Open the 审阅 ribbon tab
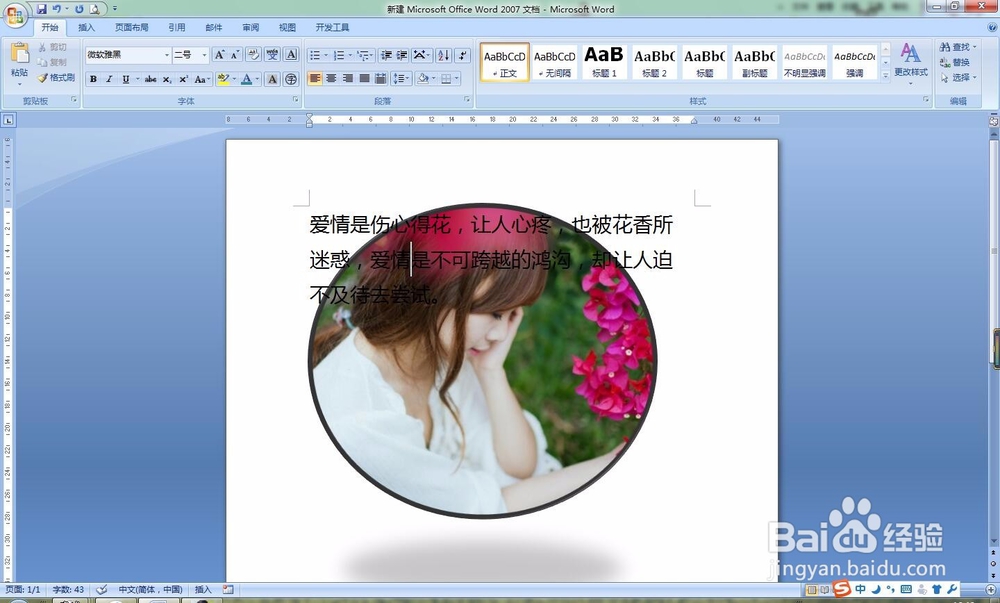 (x=250, y=27)
